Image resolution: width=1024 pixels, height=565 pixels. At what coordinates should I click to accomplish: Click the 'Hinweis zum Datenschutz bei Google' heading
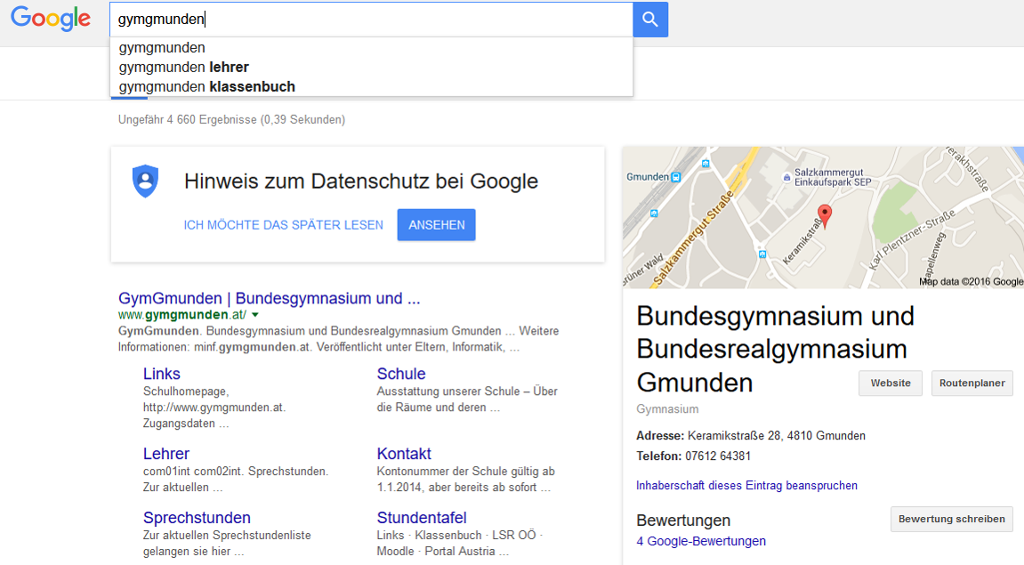tap(361, 181)
